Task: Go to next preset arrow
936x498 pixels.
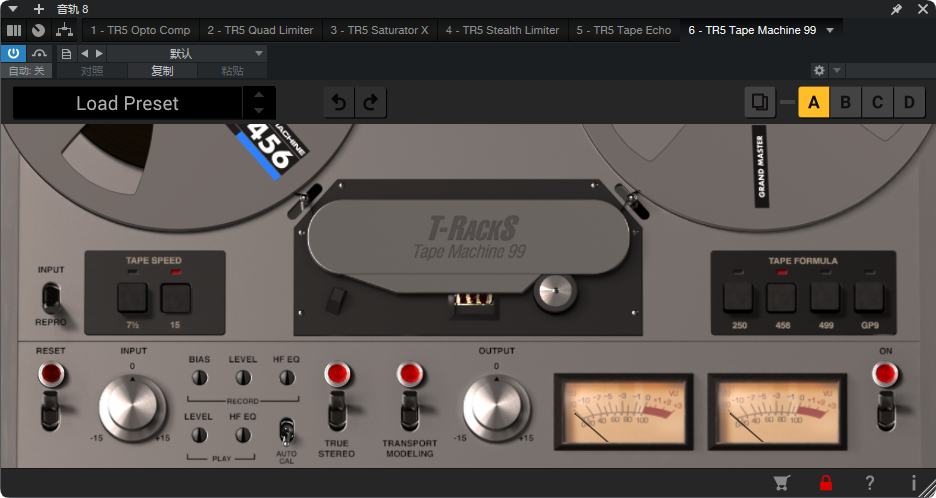Action: click(x=99, y=54)
